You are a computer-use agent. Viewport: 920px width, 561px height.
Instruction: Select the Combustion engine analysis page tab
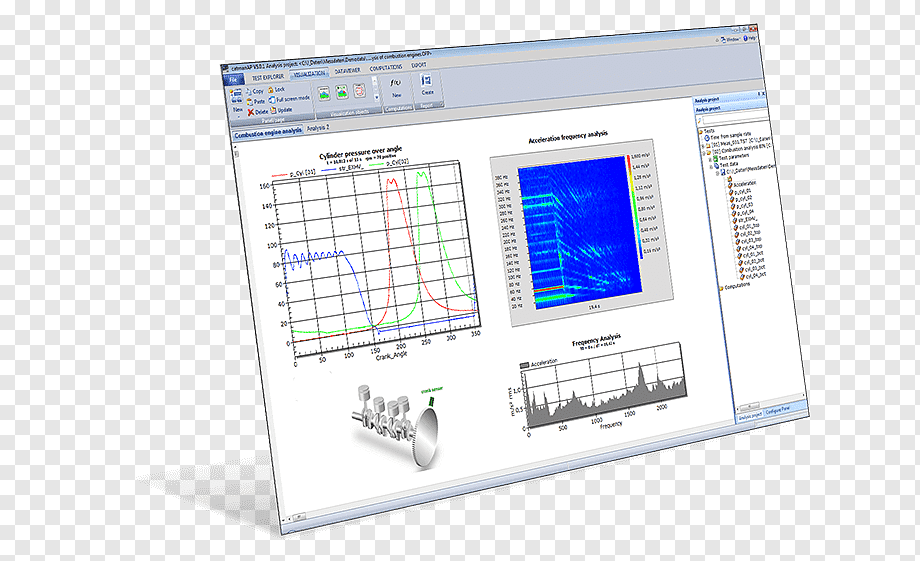[x=268, y=133]
